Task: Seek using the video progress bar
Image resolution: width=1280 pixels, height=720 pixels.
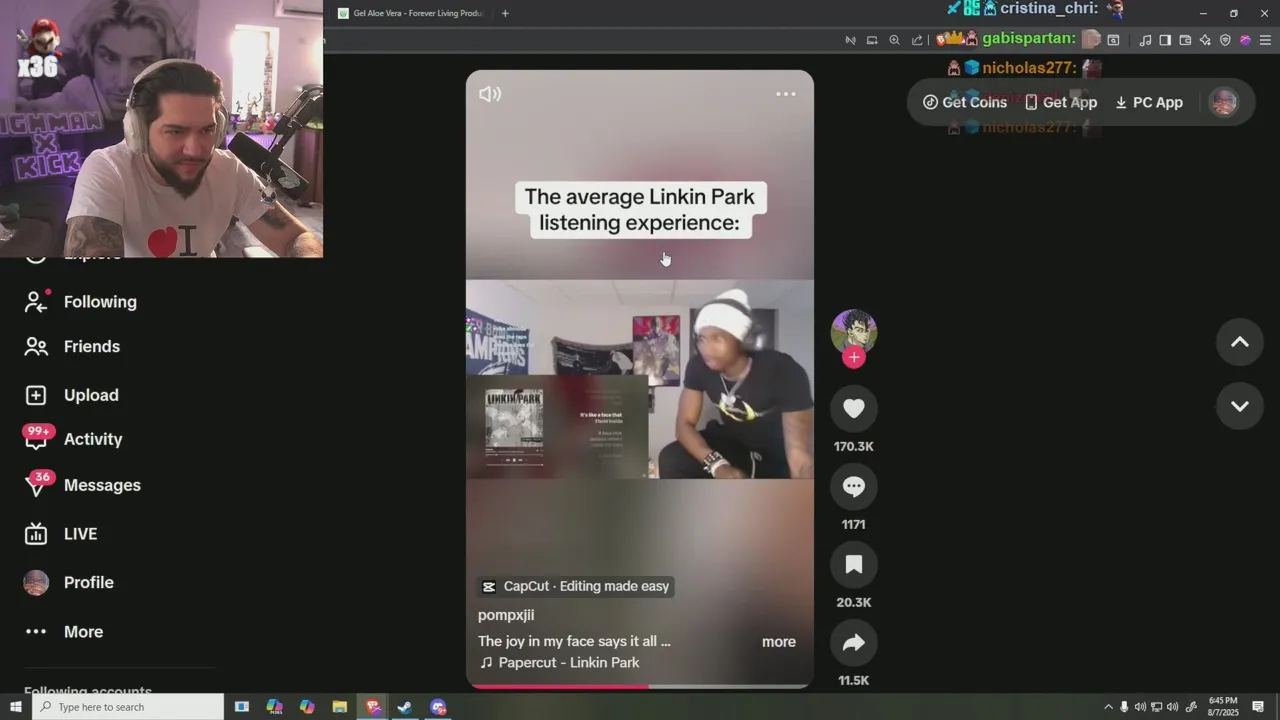Action: point(640,686)
